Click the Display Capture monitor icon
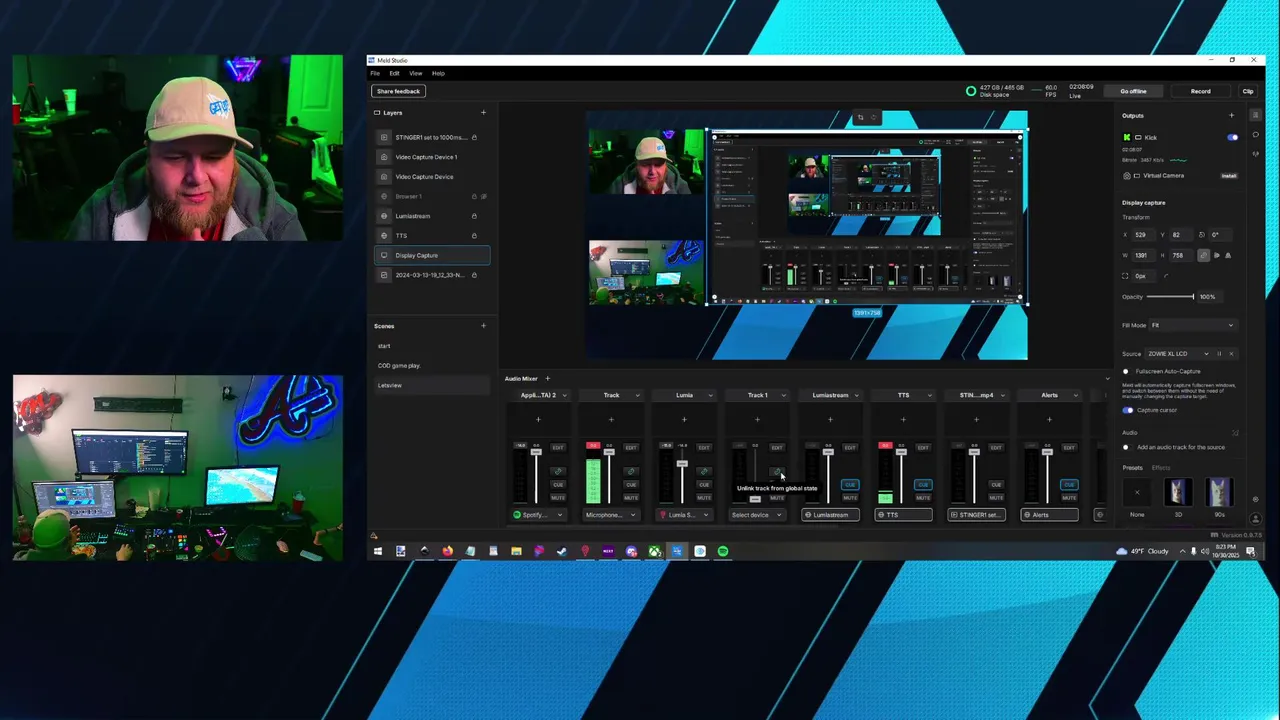The image size is (1280, 720). pyautogui.click(x=384, y=255)
